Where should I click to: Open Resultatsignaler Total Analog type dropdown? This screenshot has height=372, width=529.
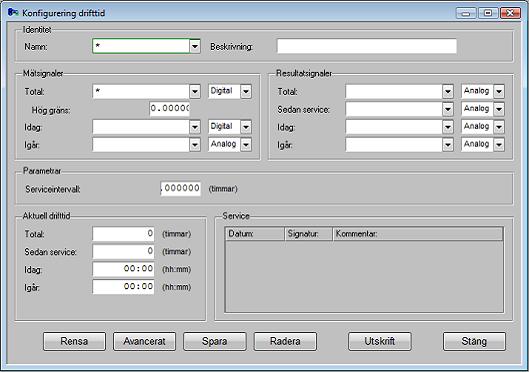[499, 91]
